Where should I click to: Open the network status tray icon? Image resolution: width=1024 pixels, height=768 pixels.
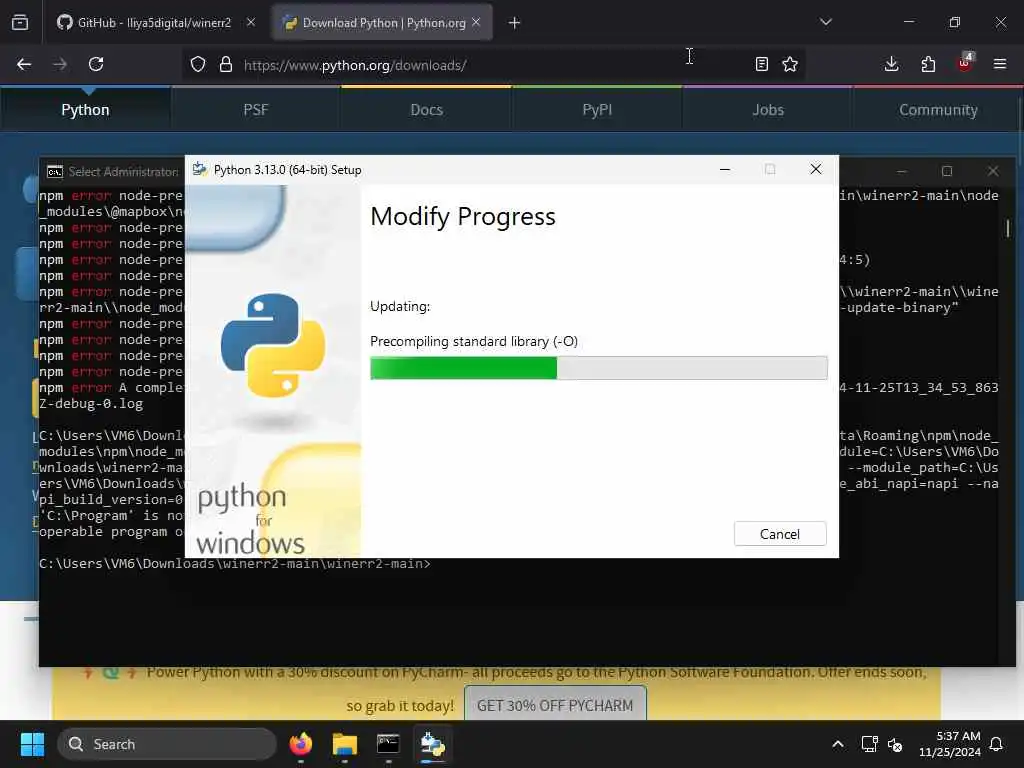(869, 744)
